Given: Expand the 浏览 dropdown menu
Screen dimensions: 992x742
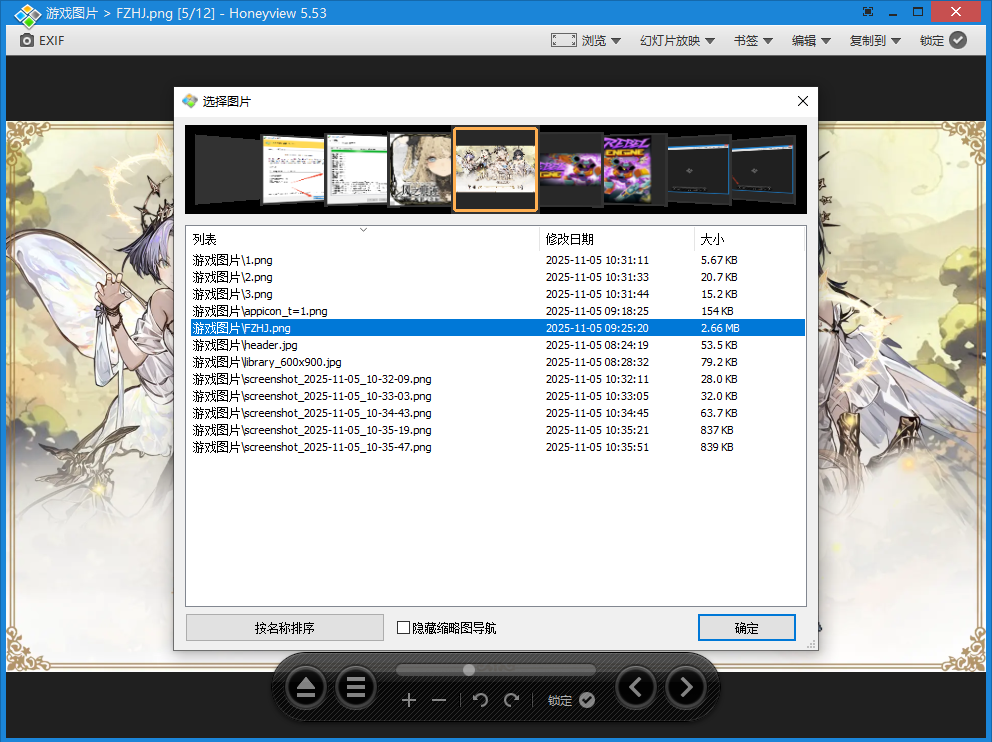Looking at the screenshot, I should tap(586, 40).
